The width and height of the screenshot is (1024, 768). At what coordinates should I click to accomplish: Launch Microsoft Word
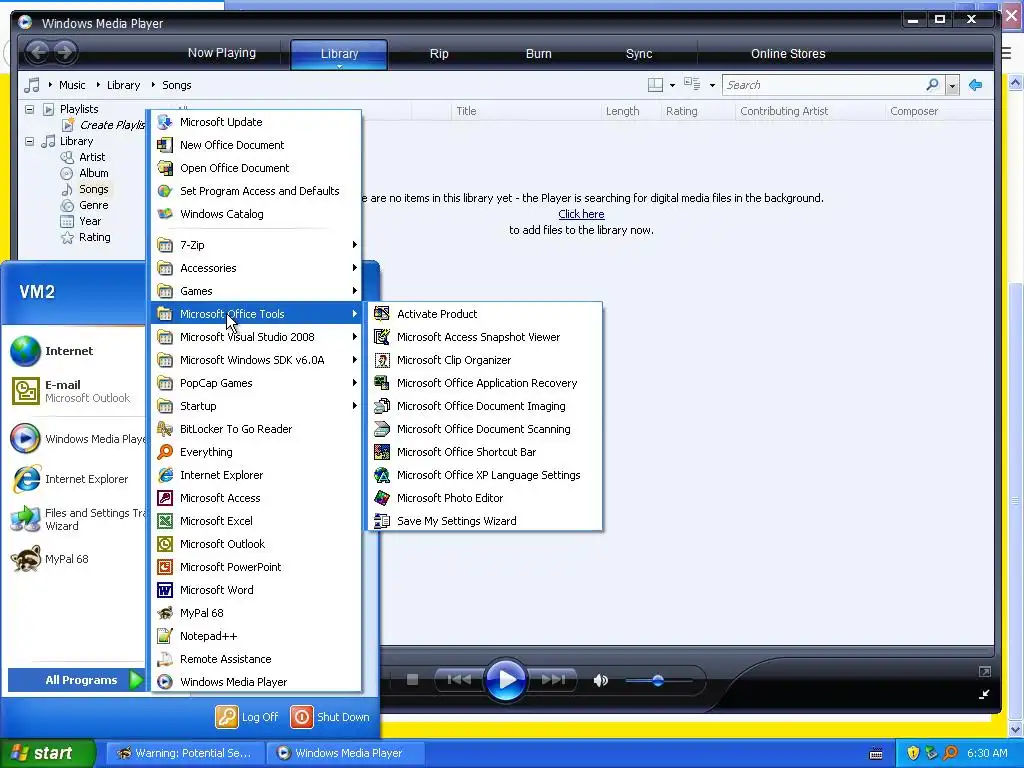click(256, 590)
